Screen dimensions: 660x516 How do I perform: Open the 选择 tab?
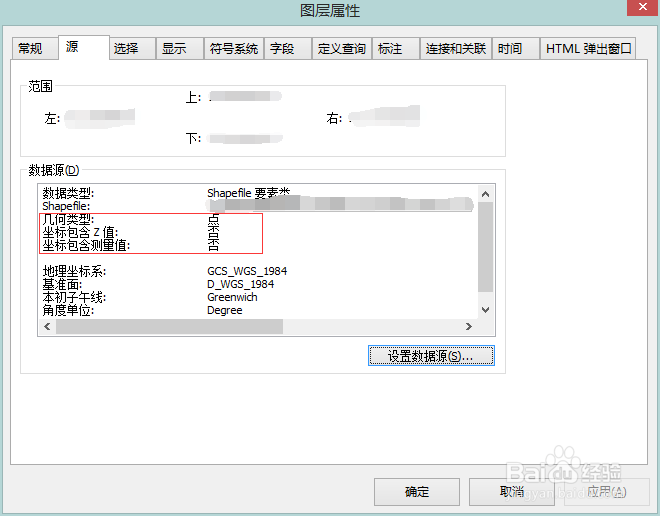[x=132, y=48]
